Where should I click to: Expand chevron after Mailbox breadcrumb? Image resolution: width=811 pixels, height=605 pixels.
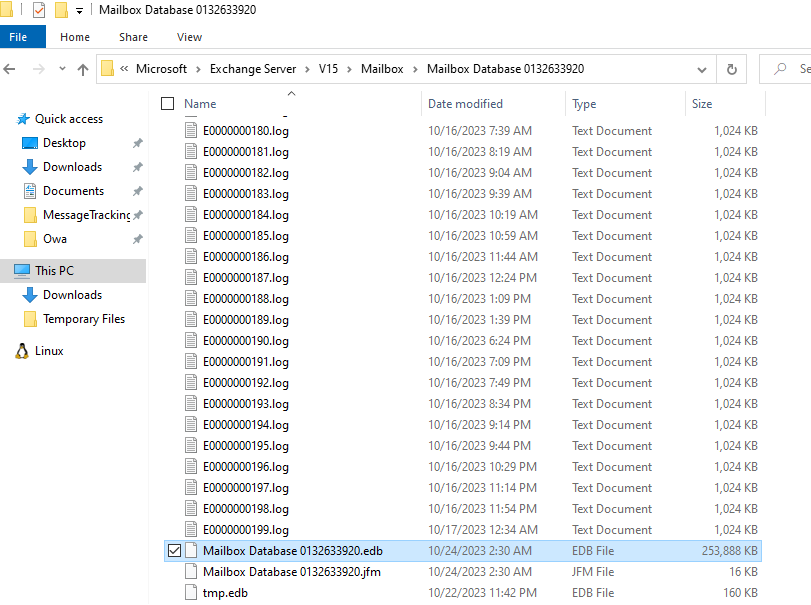click(x=415, y=69)
